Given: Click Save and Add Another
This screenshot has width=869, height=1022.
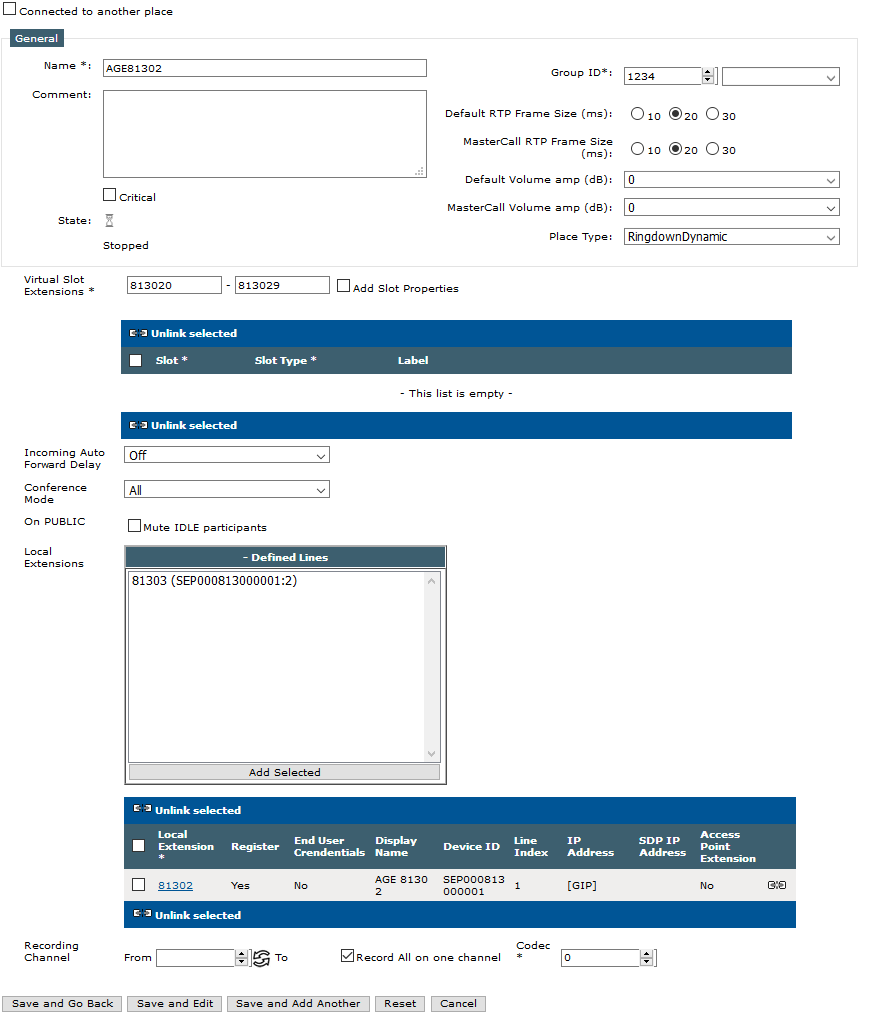Looking at the screenshot, I should coord(298,1004).
